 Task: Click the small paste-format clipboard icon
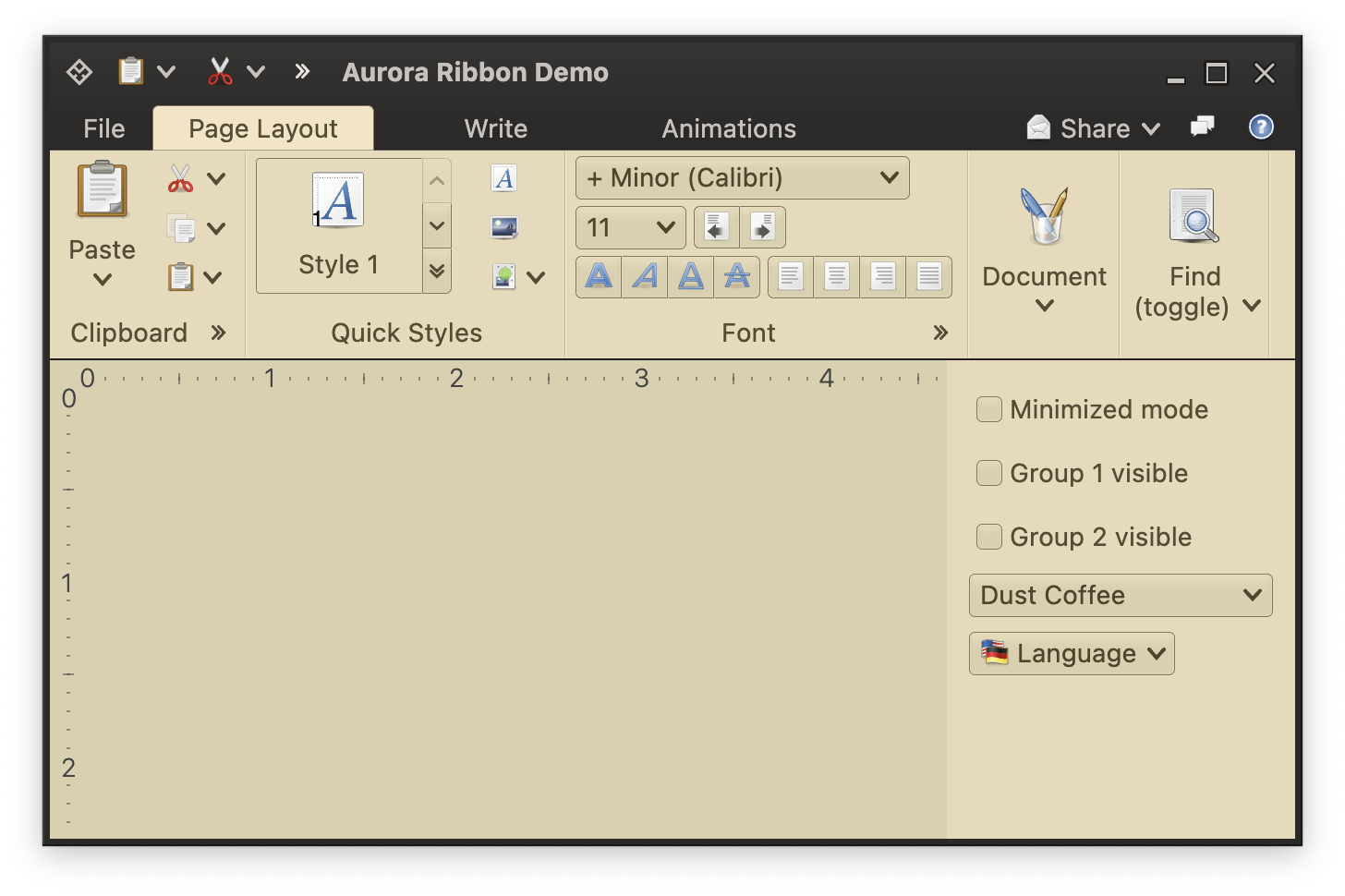tap(181, 277)
